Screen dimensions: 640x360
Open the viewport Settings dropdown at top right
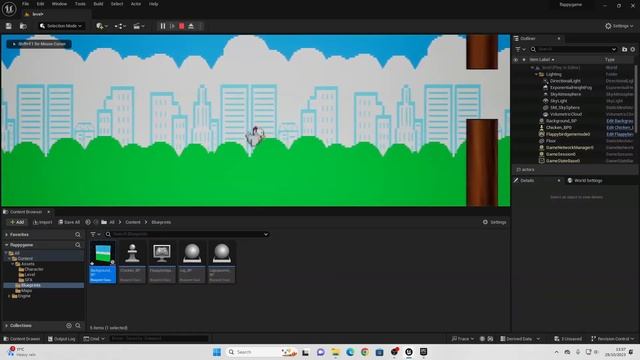[619, 26]
